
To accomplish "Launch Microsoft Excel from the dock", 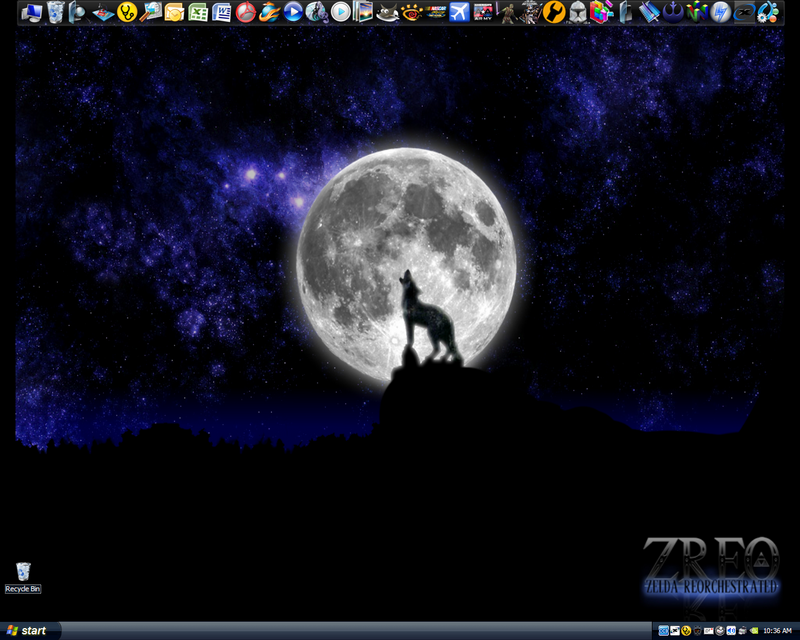I will coord(198,12).
